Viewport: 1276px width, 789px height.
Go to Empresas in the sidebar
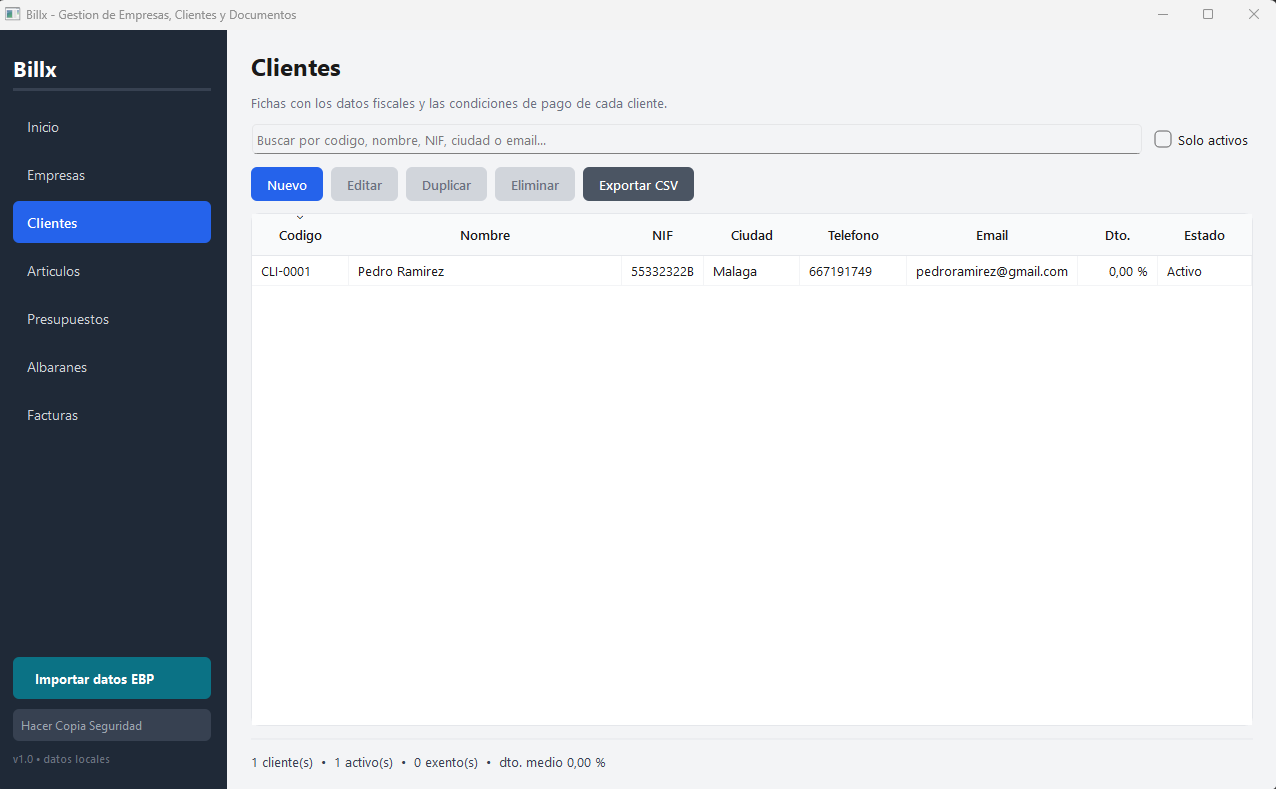pos(112,175)
